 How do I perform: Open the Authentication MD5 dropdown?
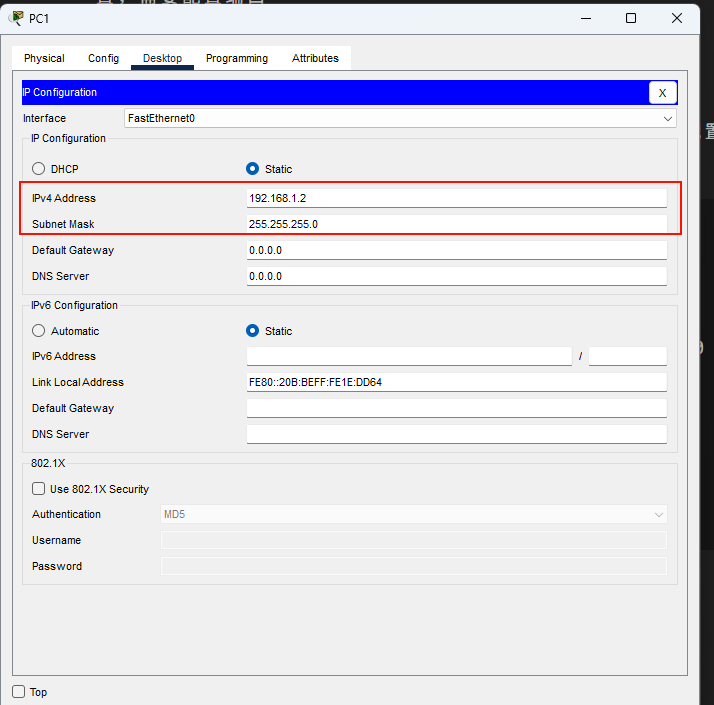(x=413, y=514)
